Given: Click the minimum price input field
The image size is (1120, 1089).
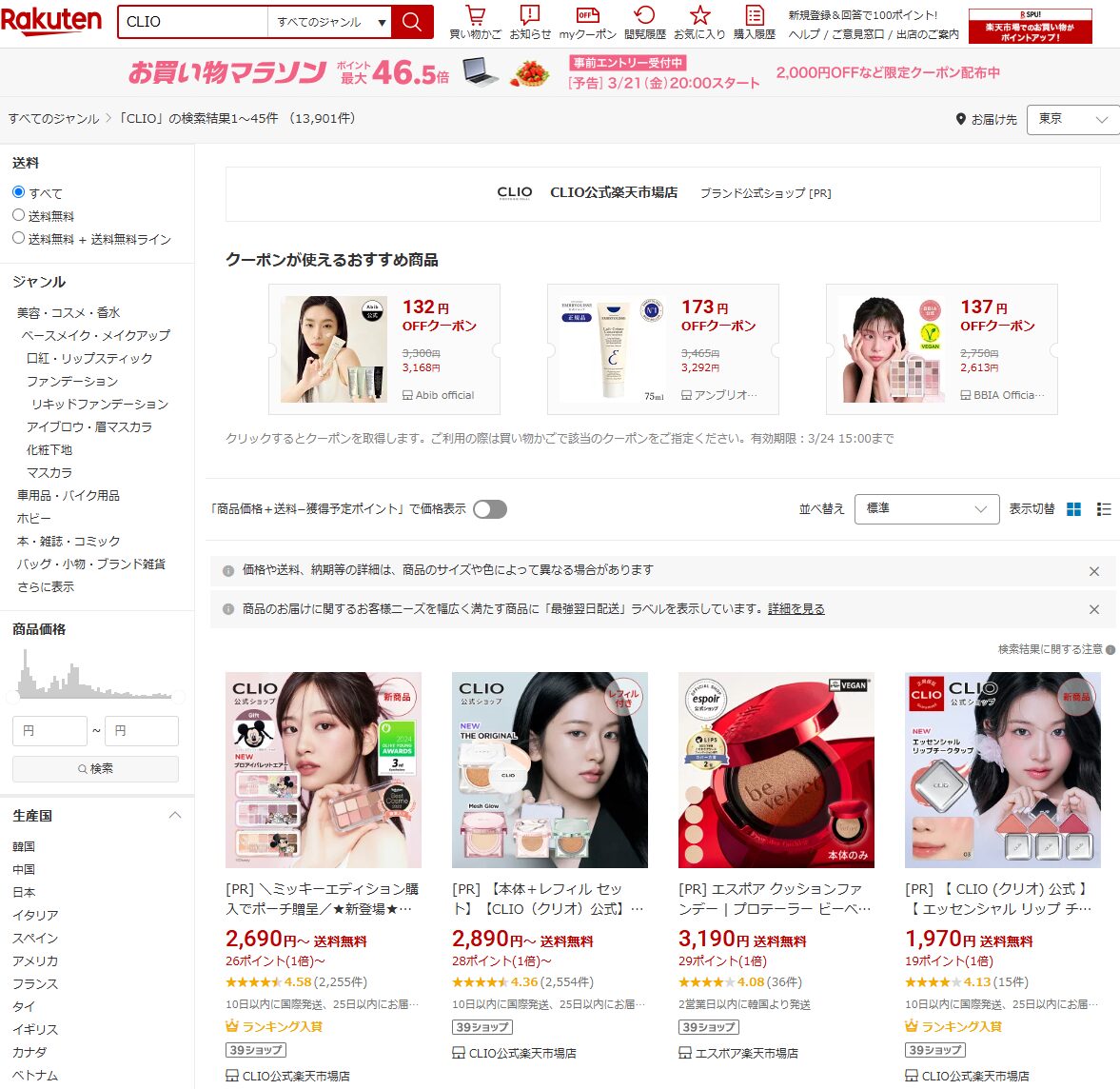Looking at the screenshot, I should pos(50,731).
